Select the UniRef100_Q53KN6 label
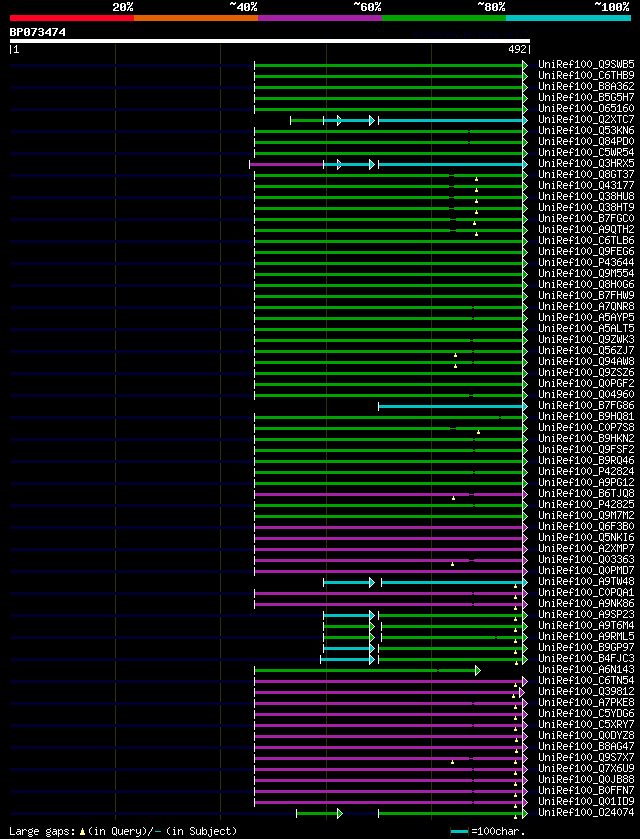 click(586, 131)
